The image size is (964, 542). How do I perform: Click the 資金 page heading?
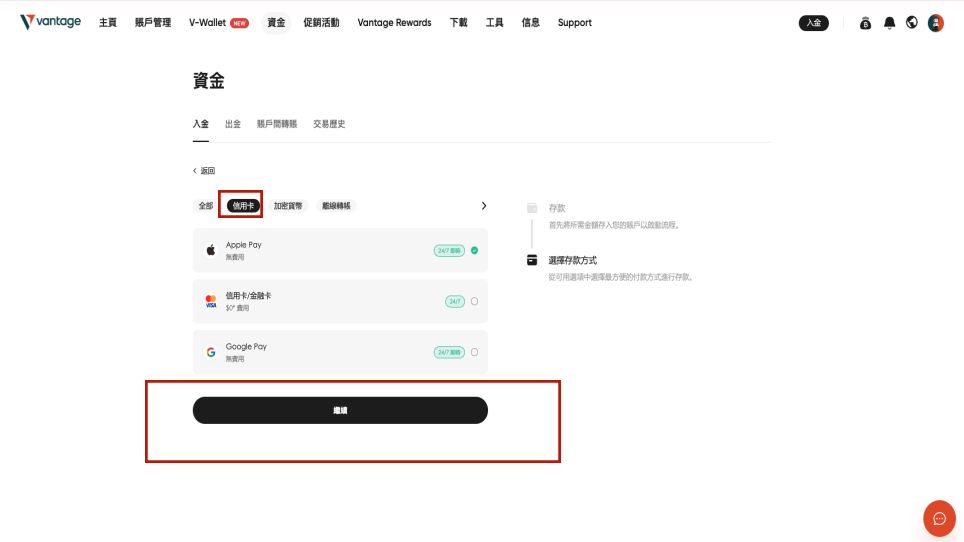[208, 81]
